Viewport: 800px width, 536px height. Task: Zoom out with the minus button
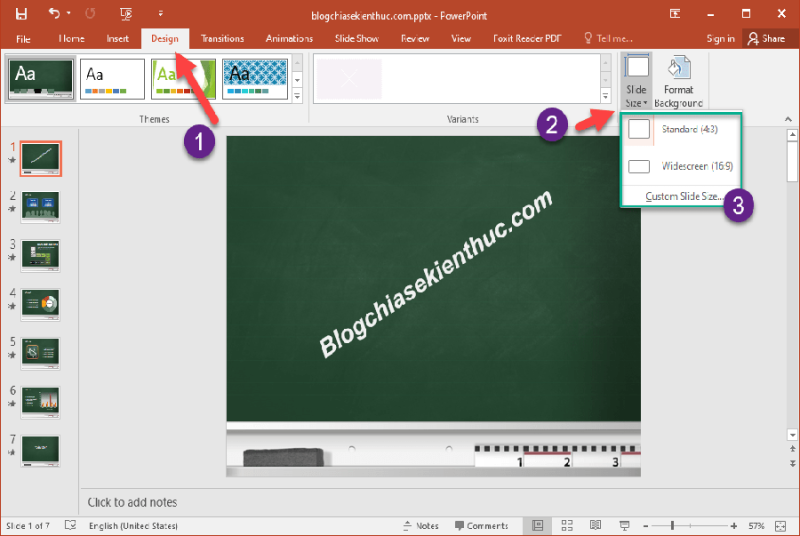tap(645, 526)
